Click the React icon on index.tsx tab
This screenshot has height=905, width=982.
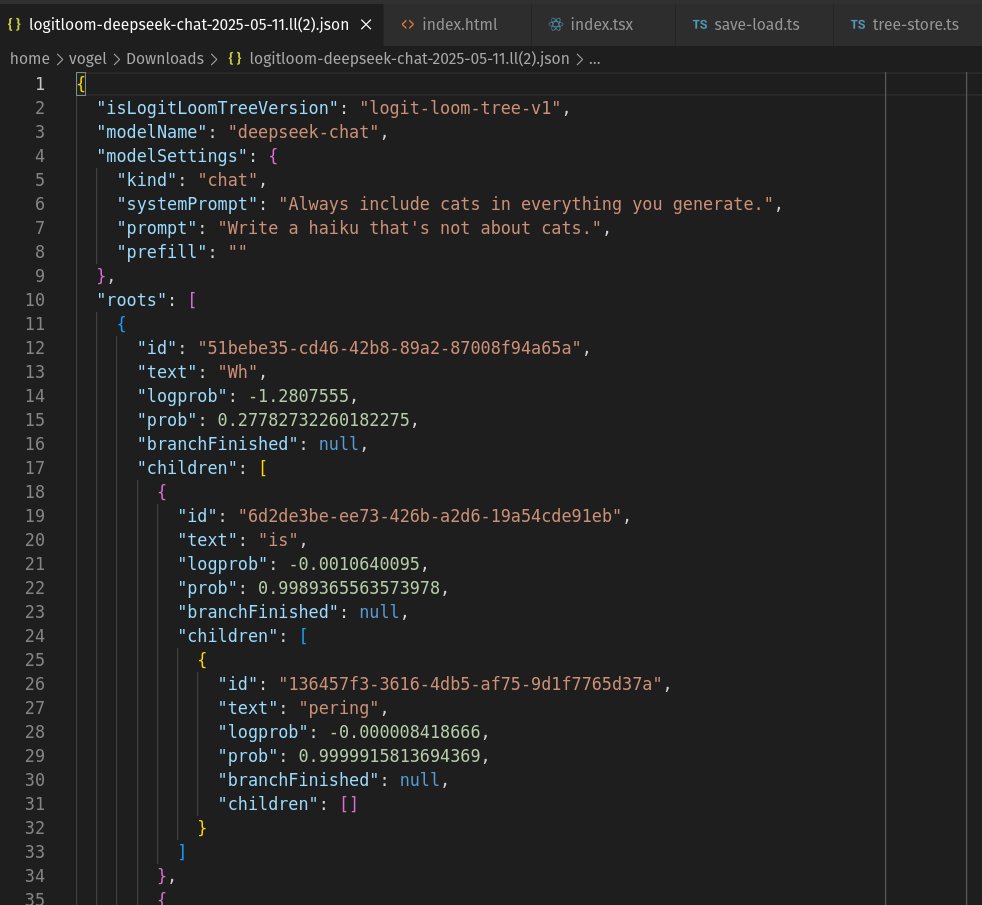(556, 24)
